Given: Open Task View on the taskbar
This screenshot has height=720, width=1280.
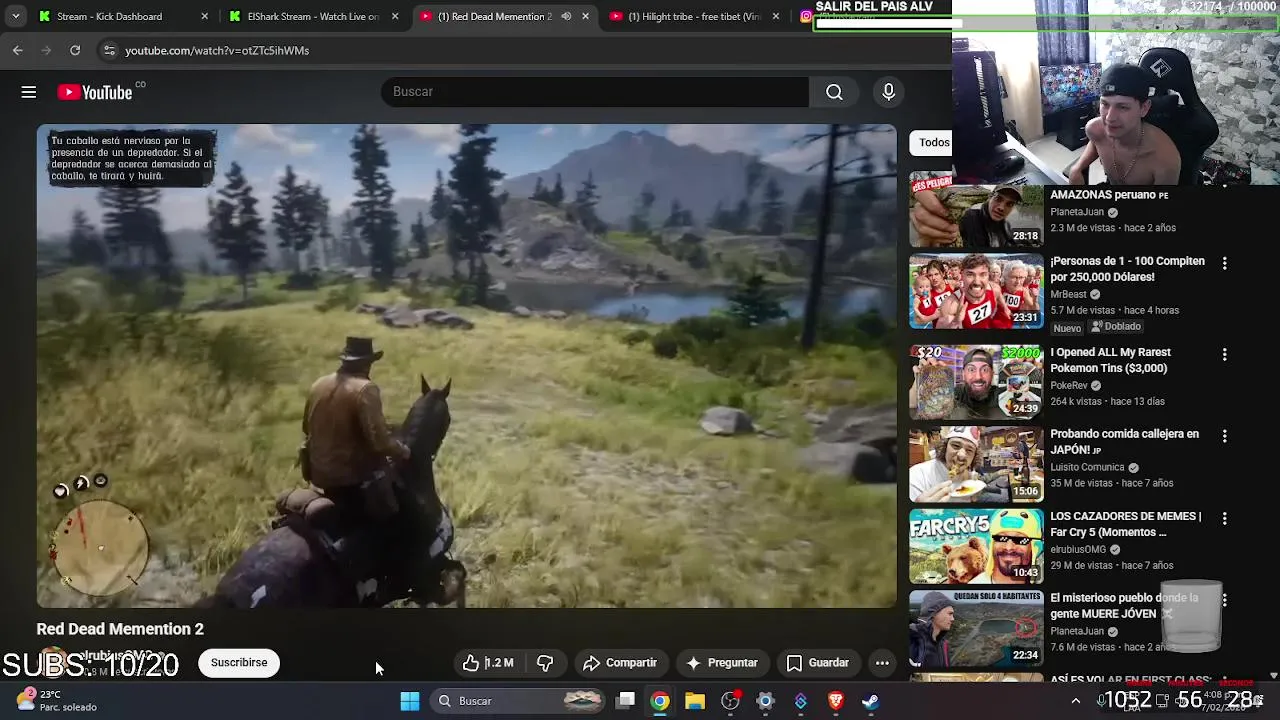Looking at the screenshot, I should [625, 701].
